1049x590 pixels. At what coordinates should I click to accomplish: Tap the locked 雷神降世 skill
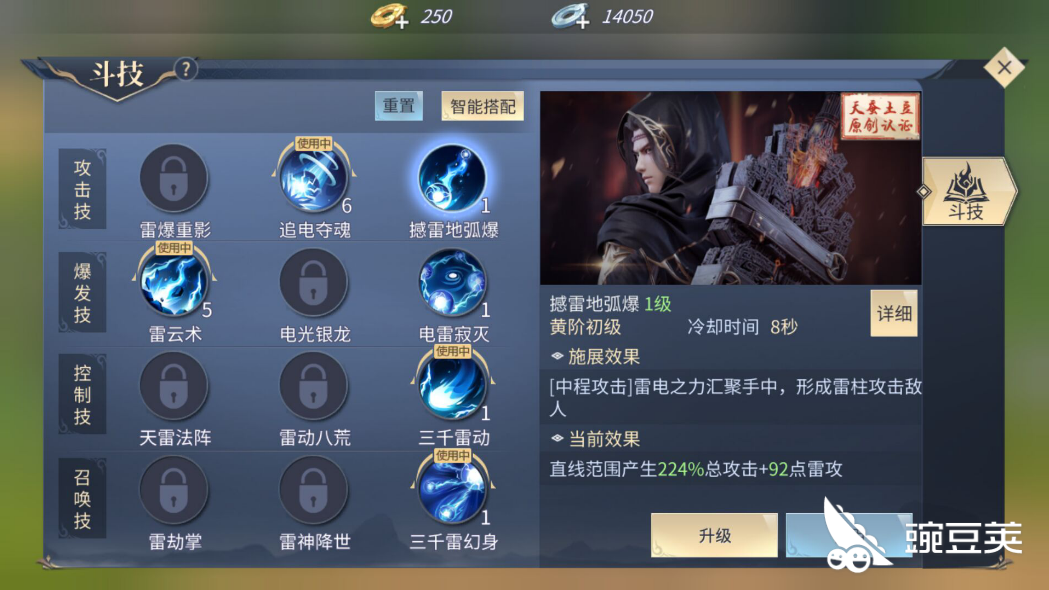tap(313, 490)
